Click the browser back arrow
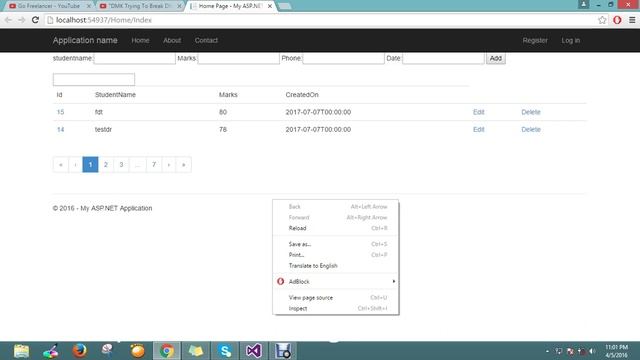Screen dimensions: 640x360 (x=8, y=20)
